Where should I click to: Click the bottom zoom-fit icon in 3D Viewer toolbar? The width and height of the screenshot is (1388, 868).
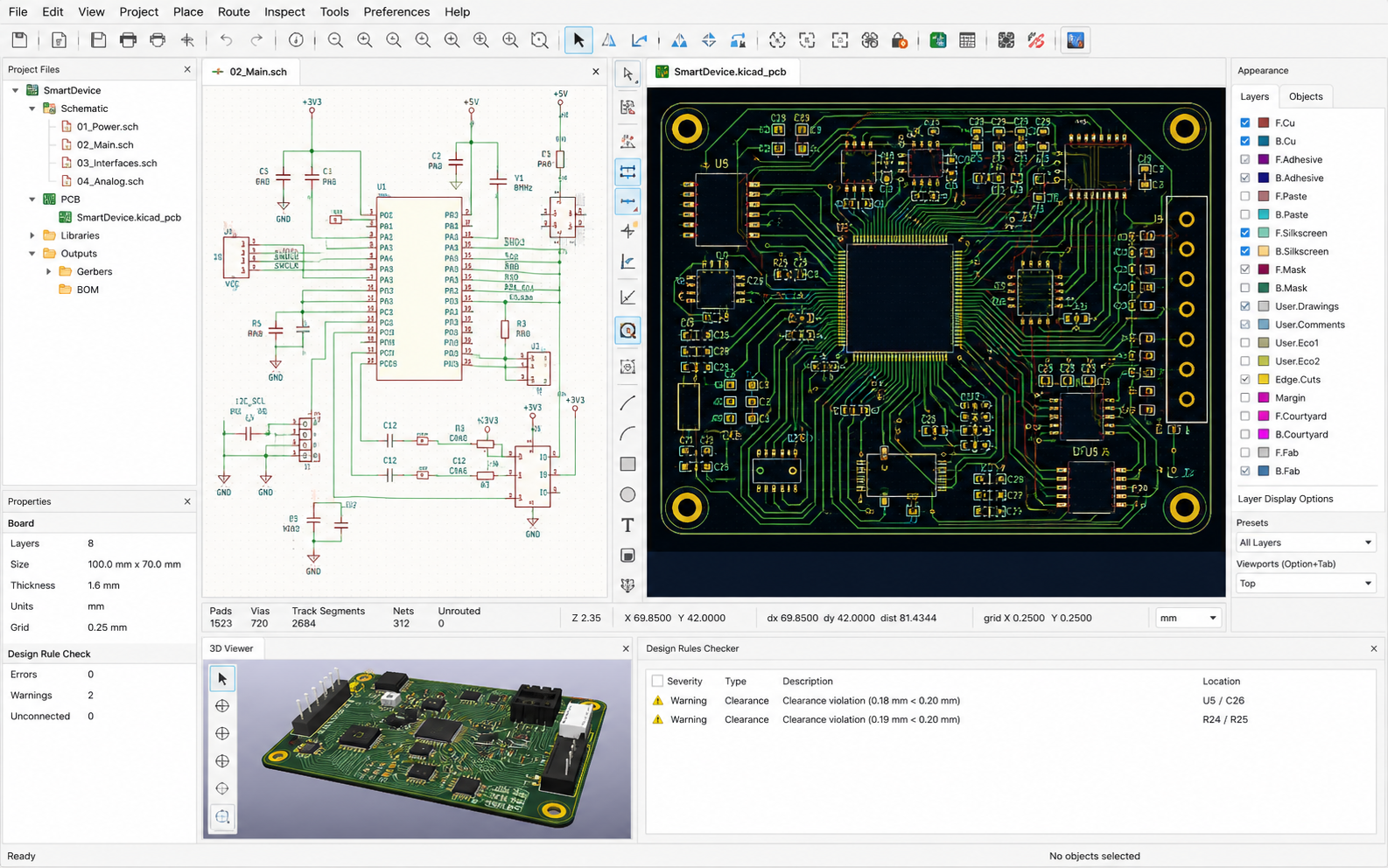[222, 816]
